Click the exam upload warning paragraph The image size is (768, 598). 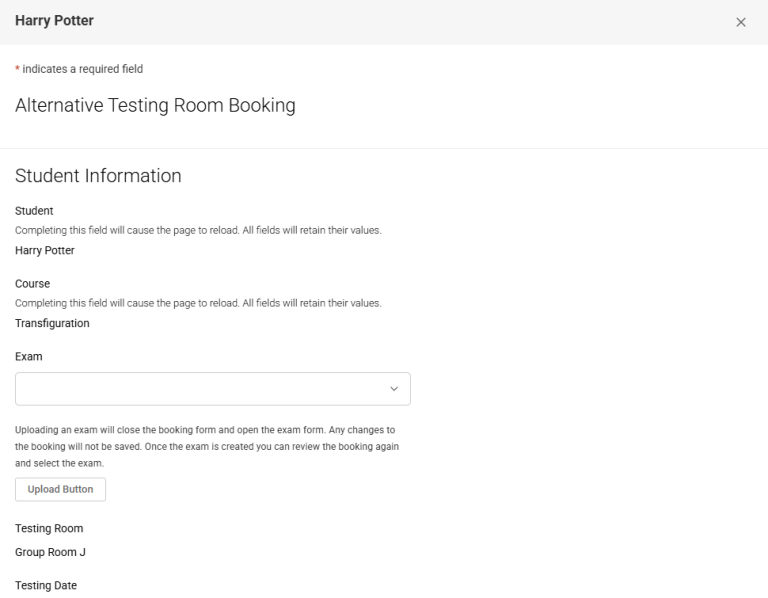coord(207,447)
